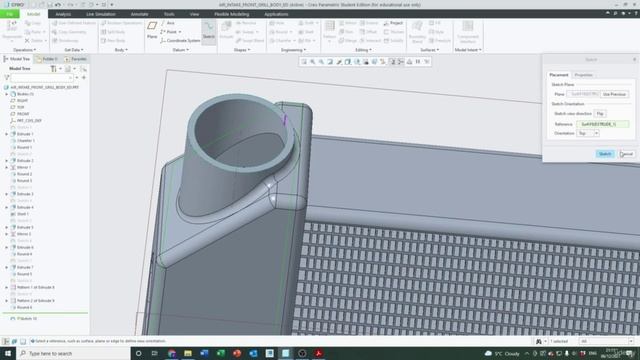Image resolution: width=640 pixels, height=360 pixels.
Task: Open Word from the taskbar
Action: tap(204, 353)
